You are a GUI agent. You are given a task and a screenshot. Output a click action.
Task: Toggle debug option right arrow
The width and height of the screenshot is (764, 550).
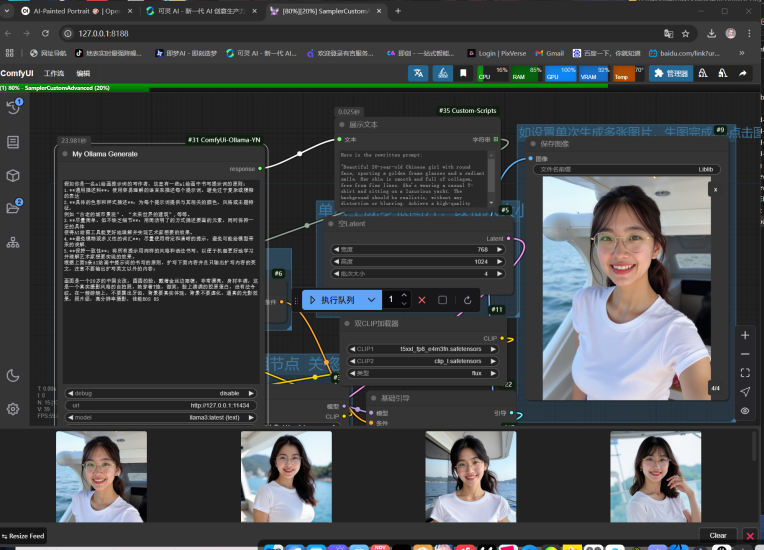tap(251, 393)
